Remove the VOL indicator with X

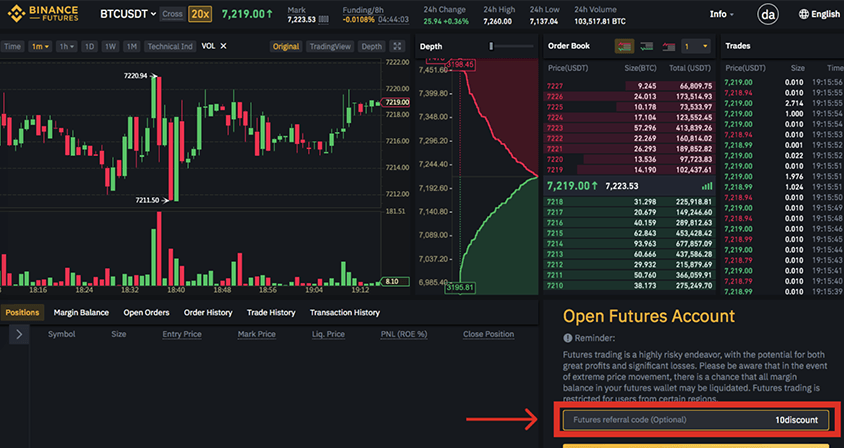[x=223, y=46]
